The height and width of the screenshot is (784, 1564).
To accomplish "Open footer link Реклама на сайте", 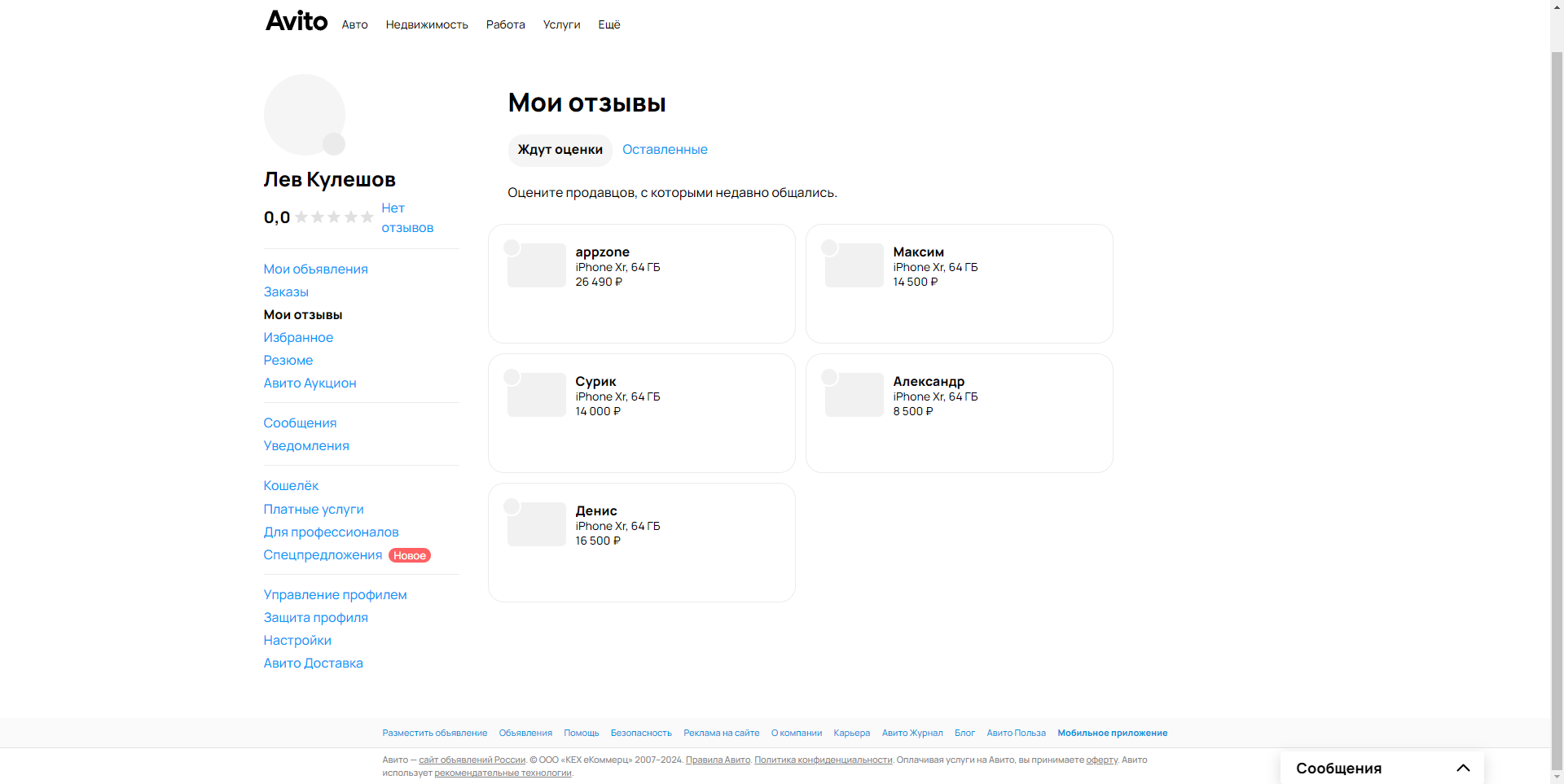I will tap(722, 733).
